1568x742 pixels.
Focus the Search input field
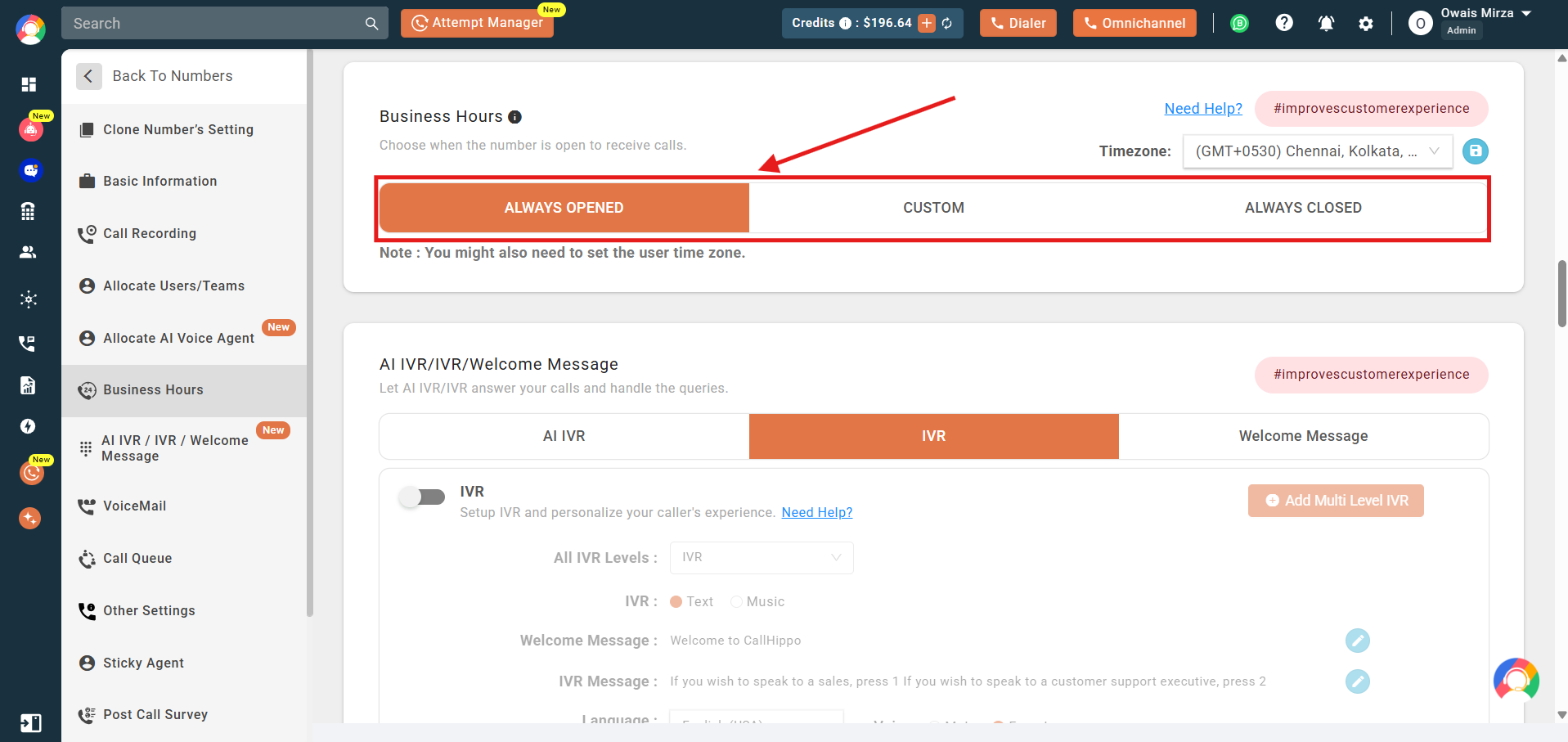coord(214,24)
